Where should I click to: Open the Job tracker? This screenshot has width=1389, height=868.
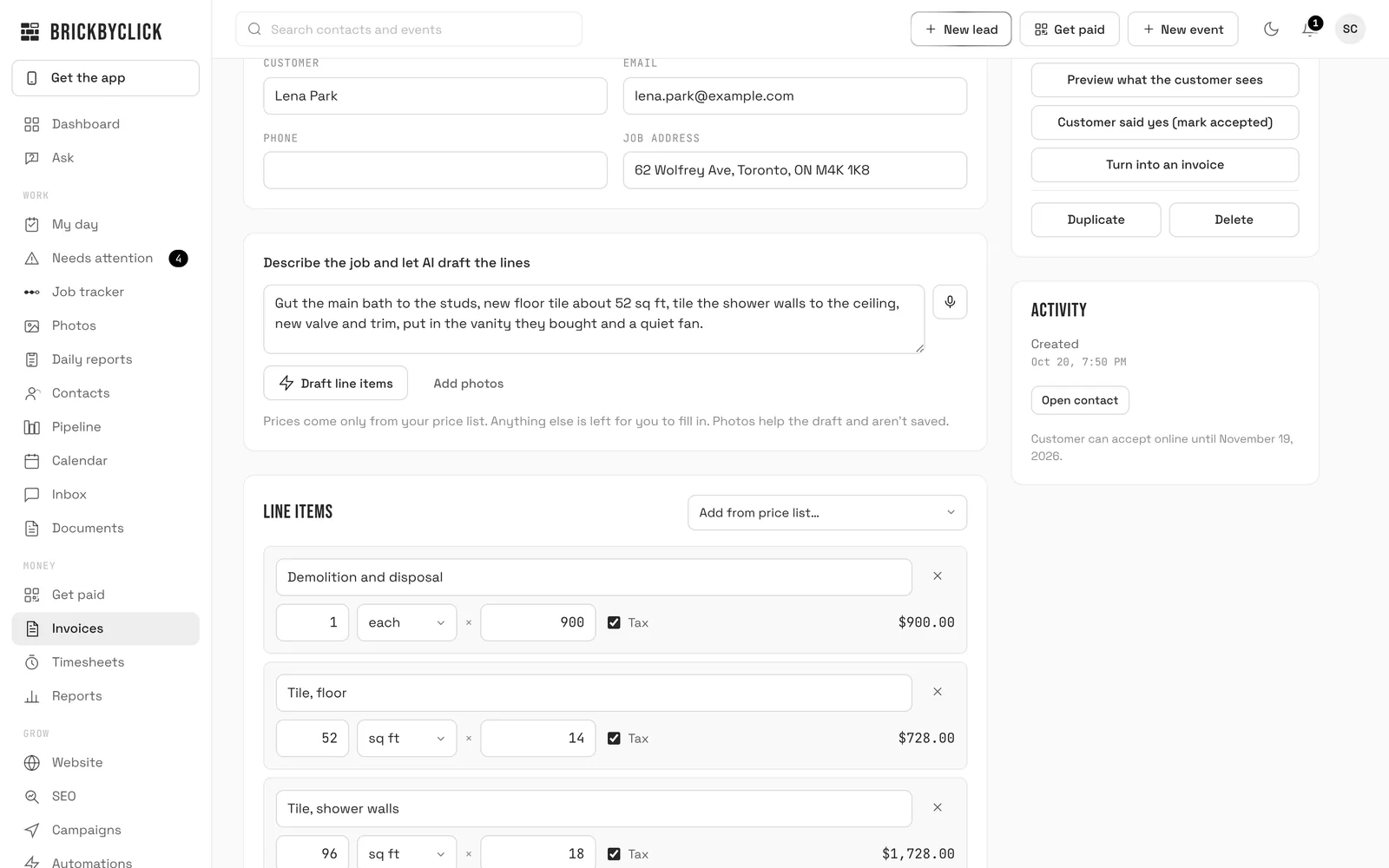tap(106, 292)
